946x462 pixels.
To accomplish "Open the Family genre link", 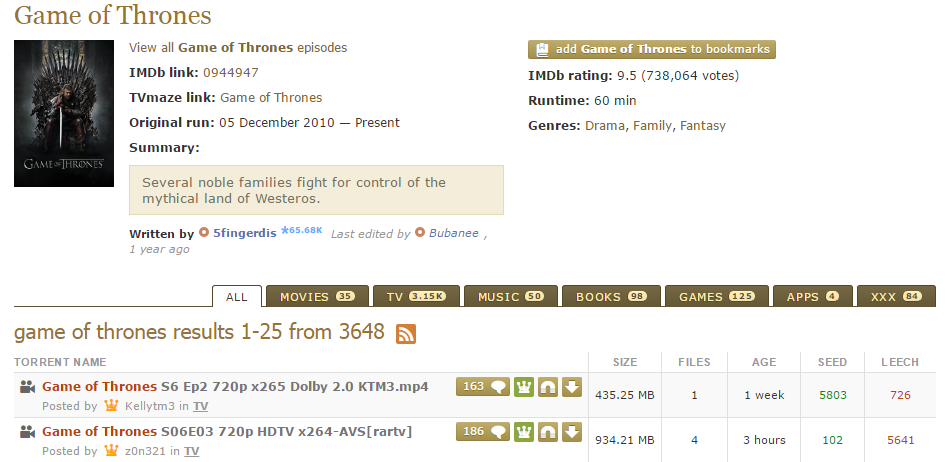I will tap(652, 126).
